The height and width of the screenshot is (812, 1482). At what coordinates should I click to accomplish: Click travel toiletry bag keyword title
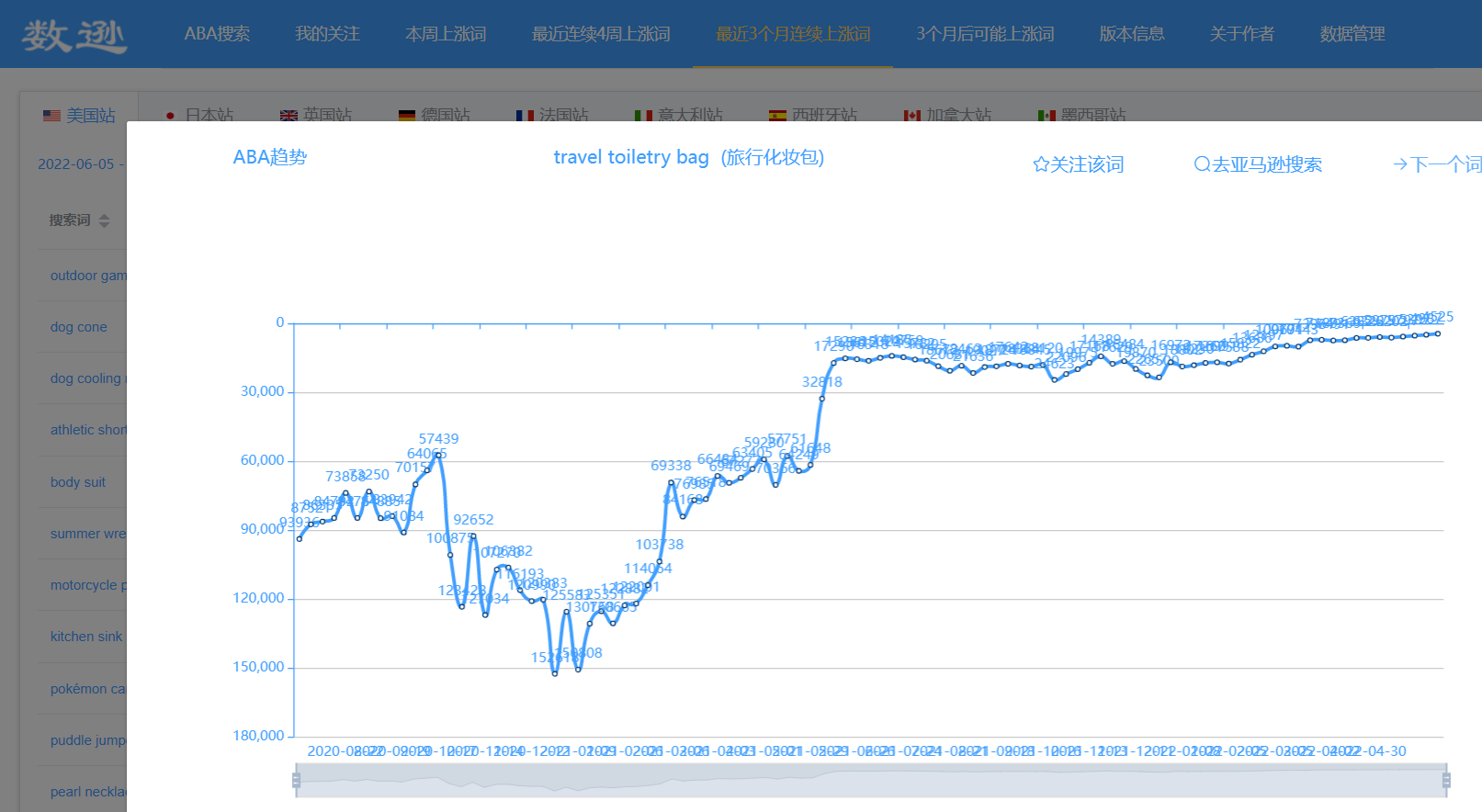[689, 157]
